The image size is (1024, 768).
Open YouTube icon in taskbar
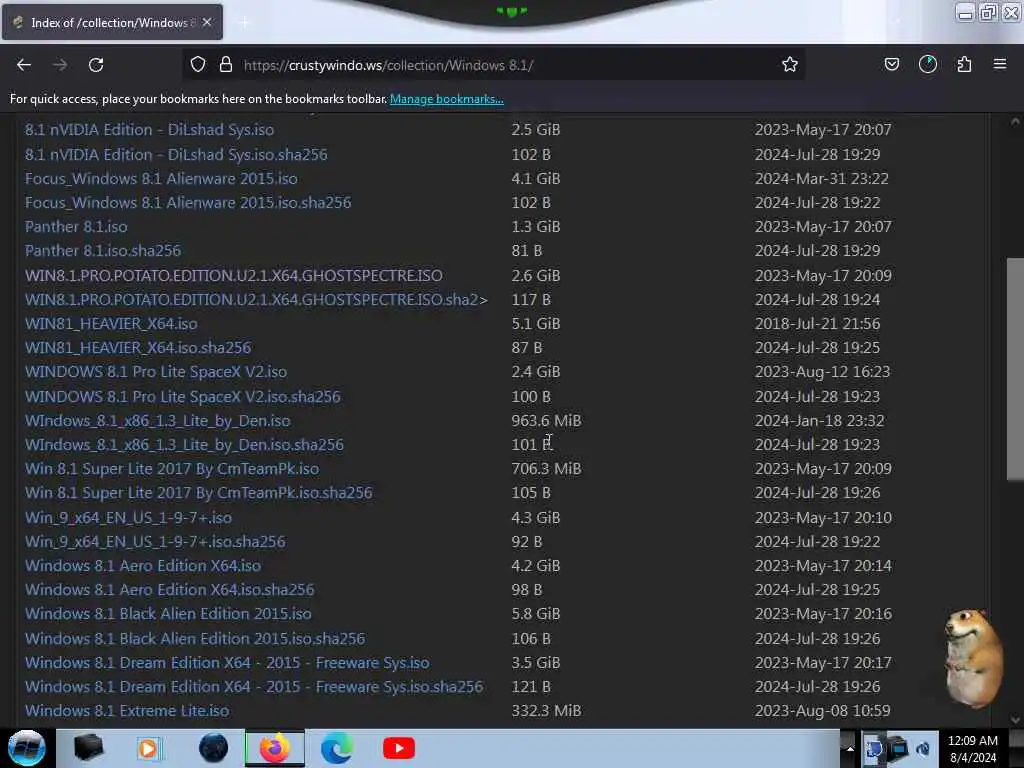point(398,748)
